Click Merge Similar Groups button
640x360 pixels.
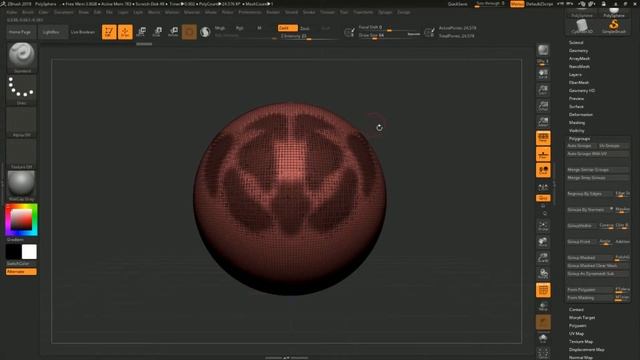pyautogui.click(x=598, y=170)
